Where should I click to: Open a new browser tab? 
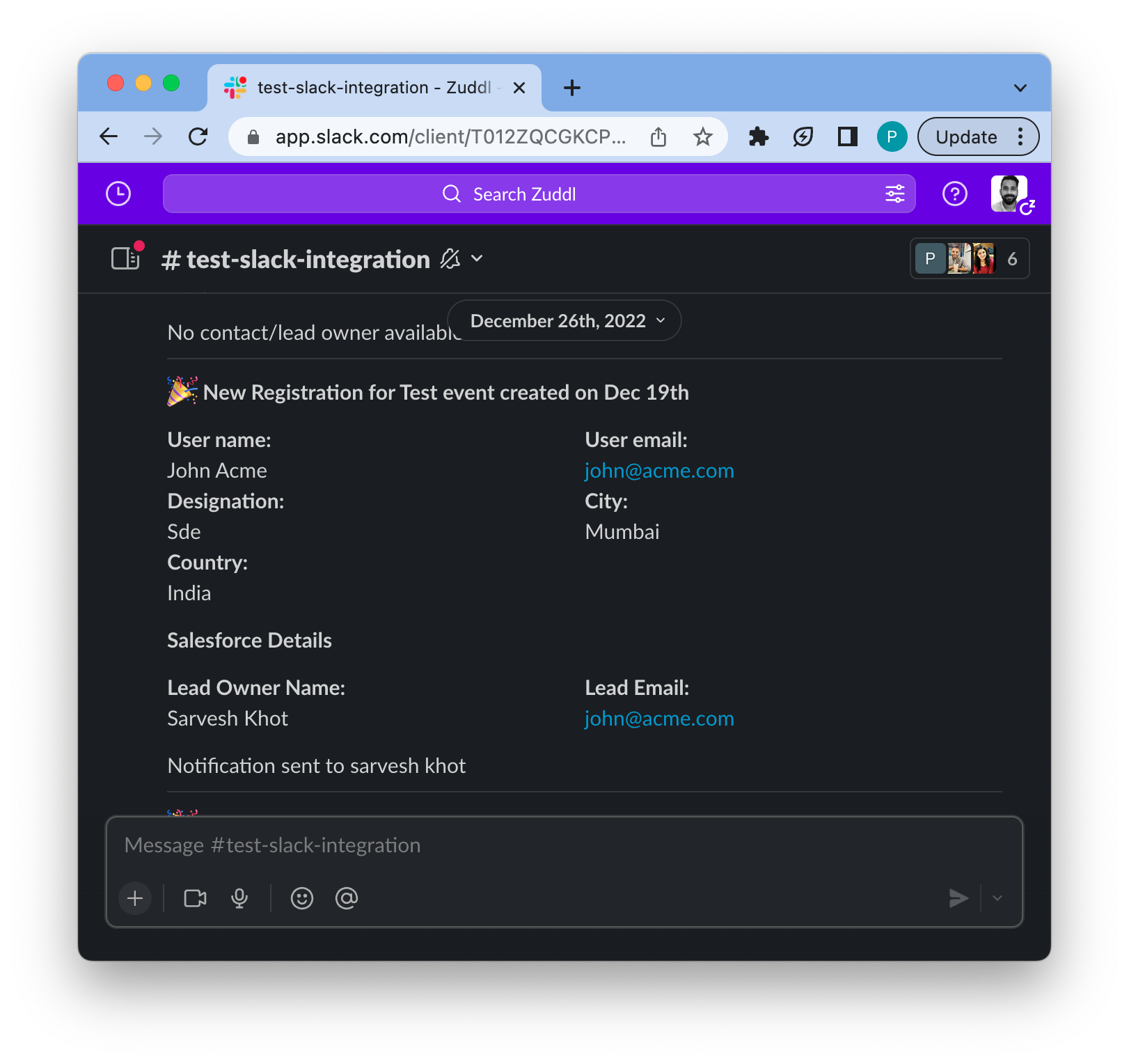coord(572,88)
